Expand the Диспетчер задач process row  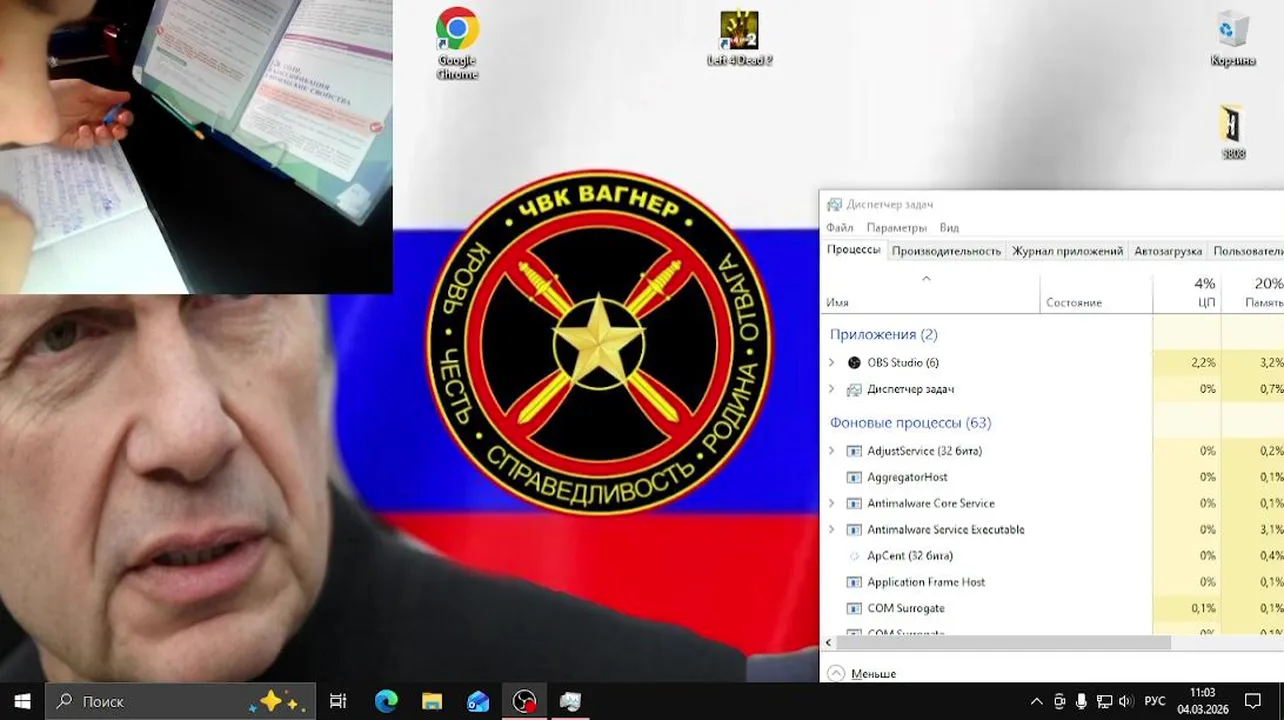(831, 389)
